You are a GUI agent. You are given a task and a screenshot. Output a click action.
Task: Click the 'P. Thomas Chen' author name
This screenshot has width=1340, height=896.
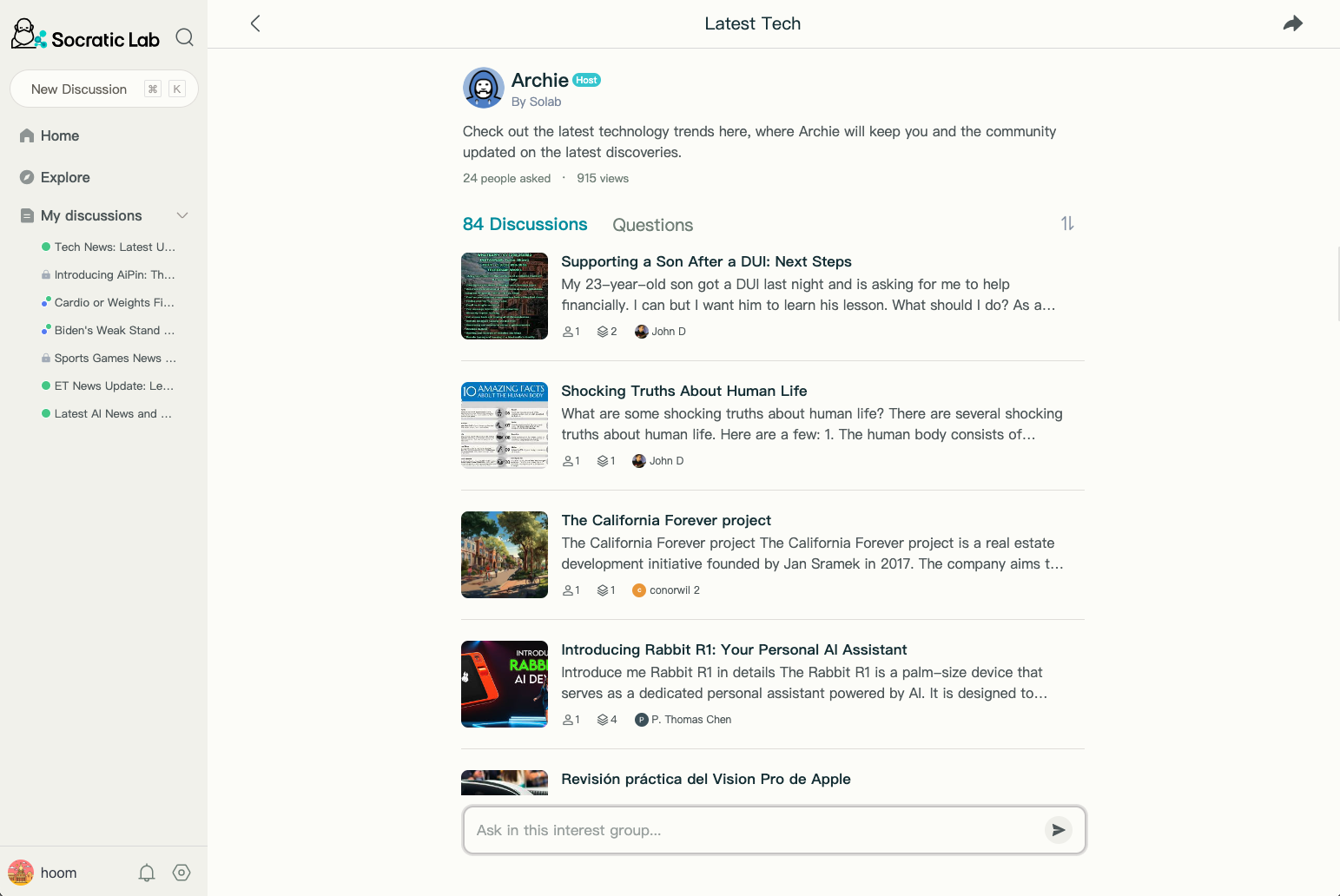[x=691, y=720]
